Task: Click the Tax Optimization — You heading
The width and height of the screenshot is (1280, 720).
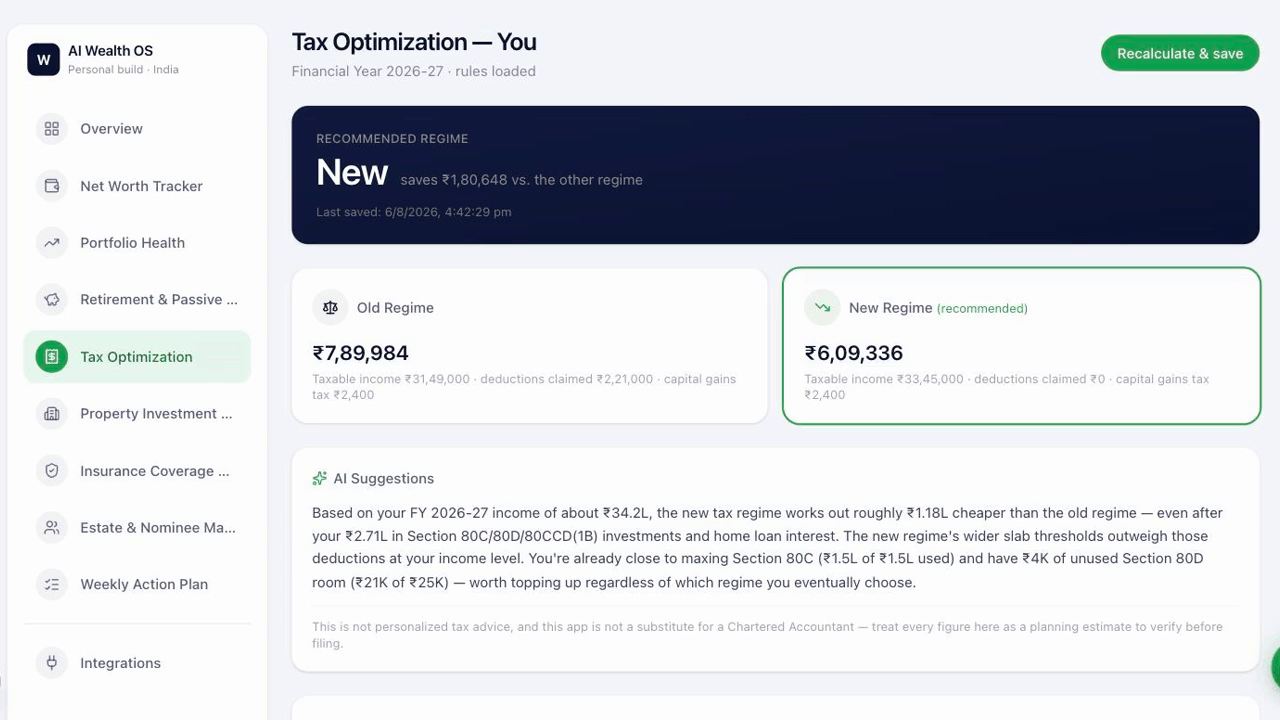Action: (414, 42)
